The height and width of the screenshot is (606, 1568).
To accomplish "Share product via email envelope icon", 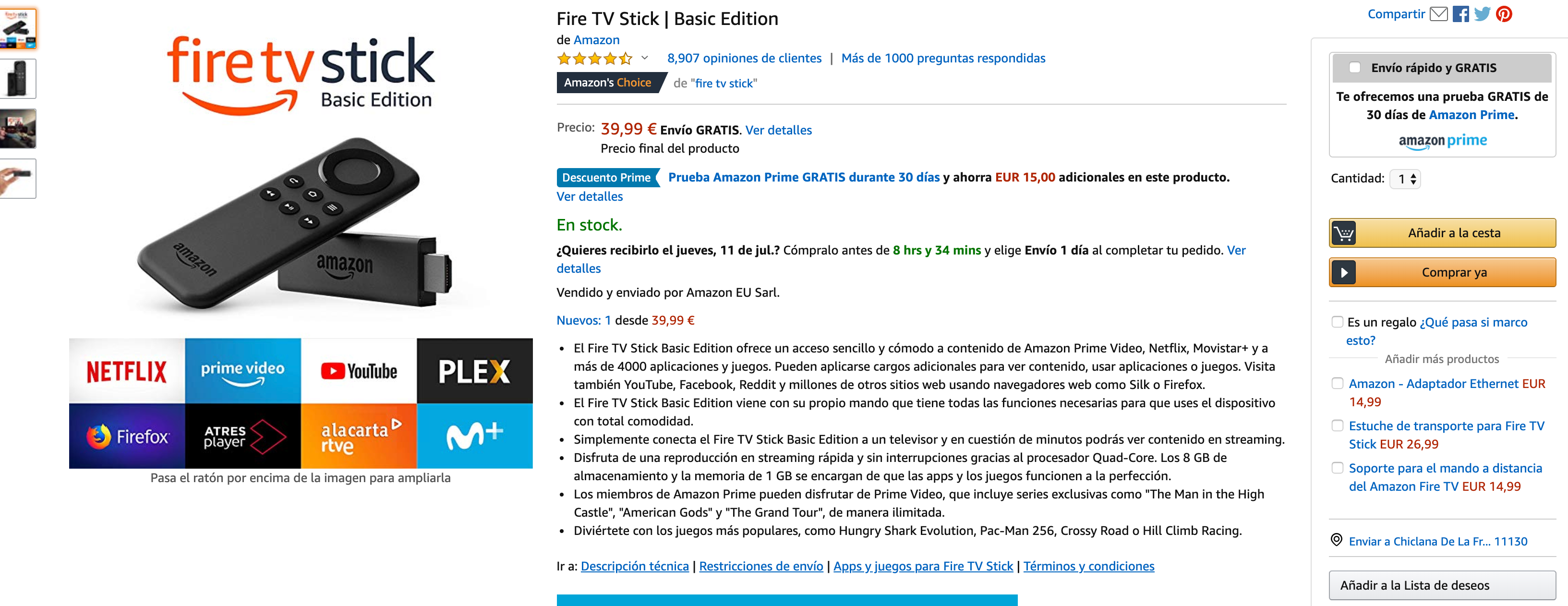I will [x=1438, y=13].
